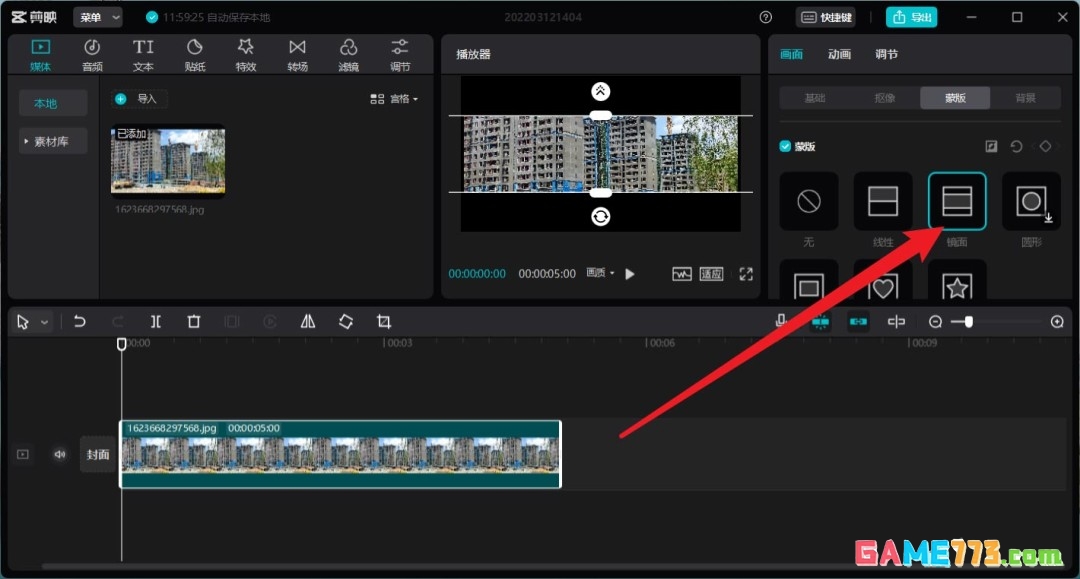Click the undo icon above the timeline
The width and height of the screenshot is (1080, 579).
80,321
